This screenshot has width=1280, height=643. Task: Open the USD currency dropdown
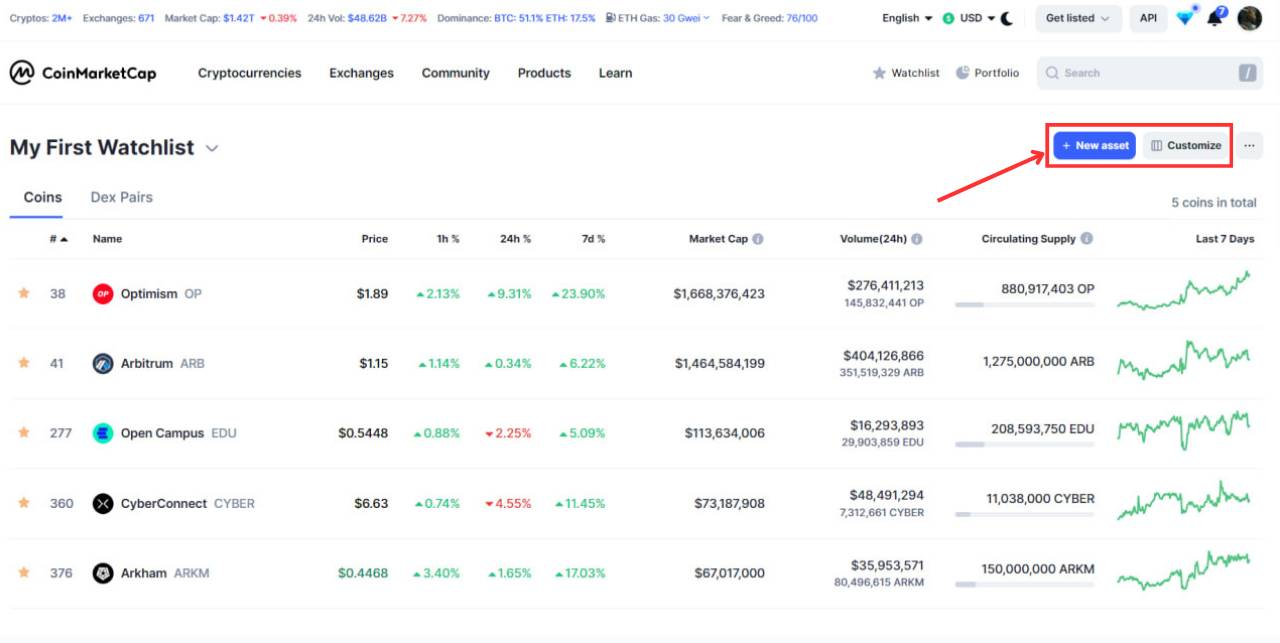pos(977,18)
